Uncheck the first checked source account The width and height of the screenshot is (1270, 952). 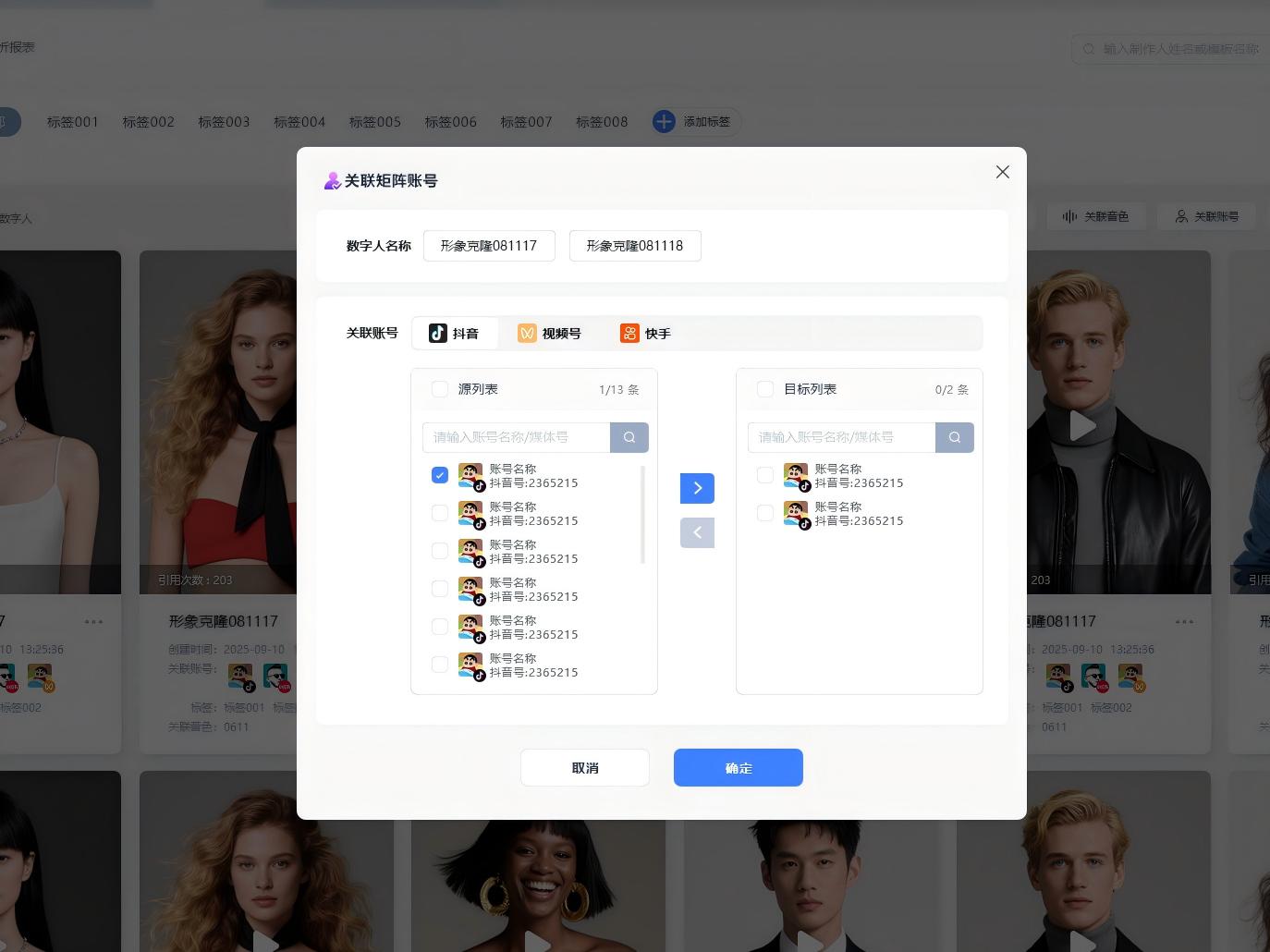click(440, 475)
